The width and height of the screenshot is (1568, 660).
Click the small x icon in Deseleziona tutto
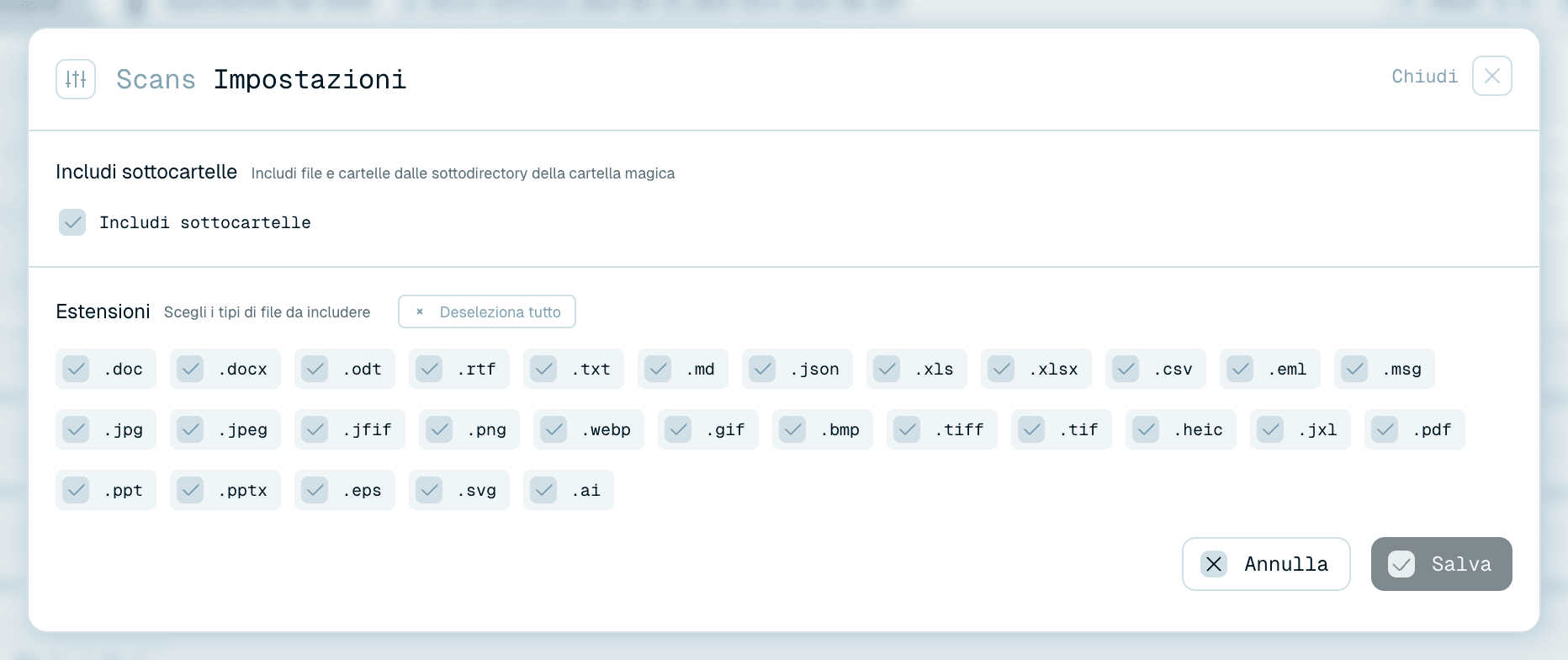(x=420, y=311)
